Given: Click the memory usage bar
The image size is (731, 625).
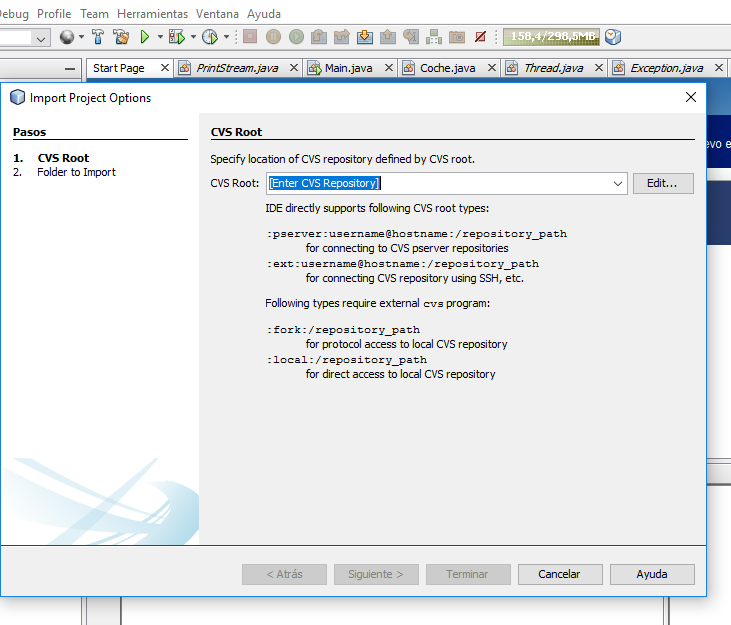Looking at the screenshot, I should tap(551, 37).
